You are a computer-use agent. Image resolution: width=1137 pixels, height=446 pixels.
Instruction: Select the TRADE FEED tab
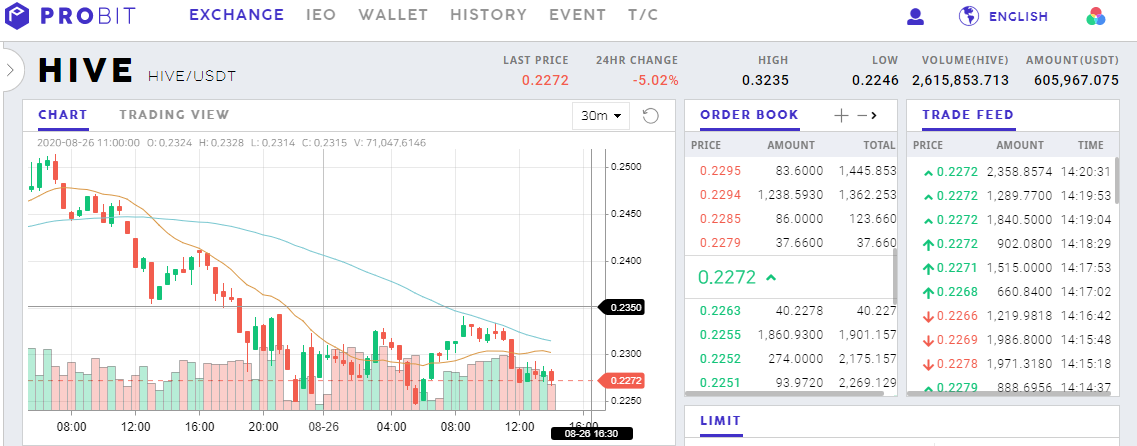(968, 115)
